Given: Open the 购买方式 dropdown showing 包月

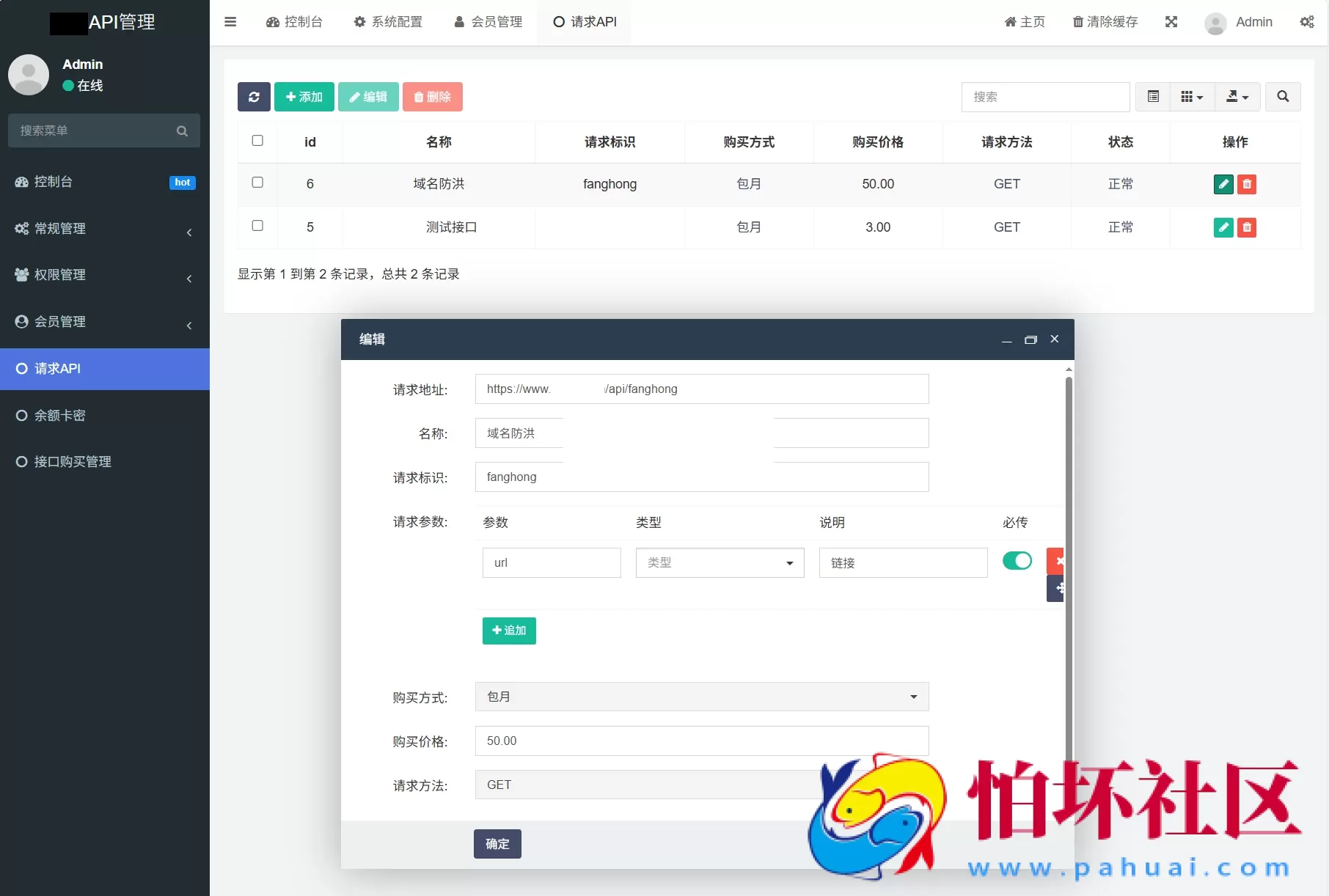Looking at the screenshot, I should [701, 697].
